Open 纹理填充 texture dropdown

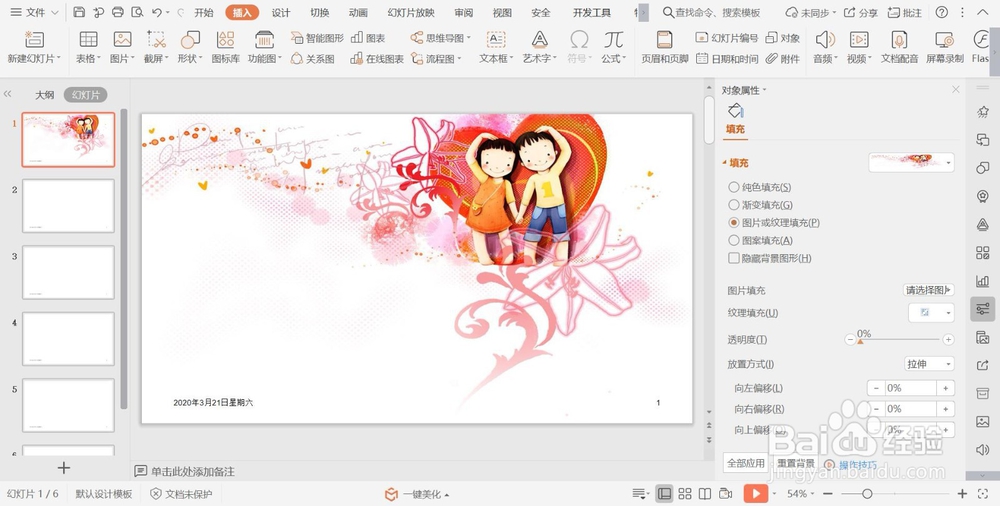931,313
